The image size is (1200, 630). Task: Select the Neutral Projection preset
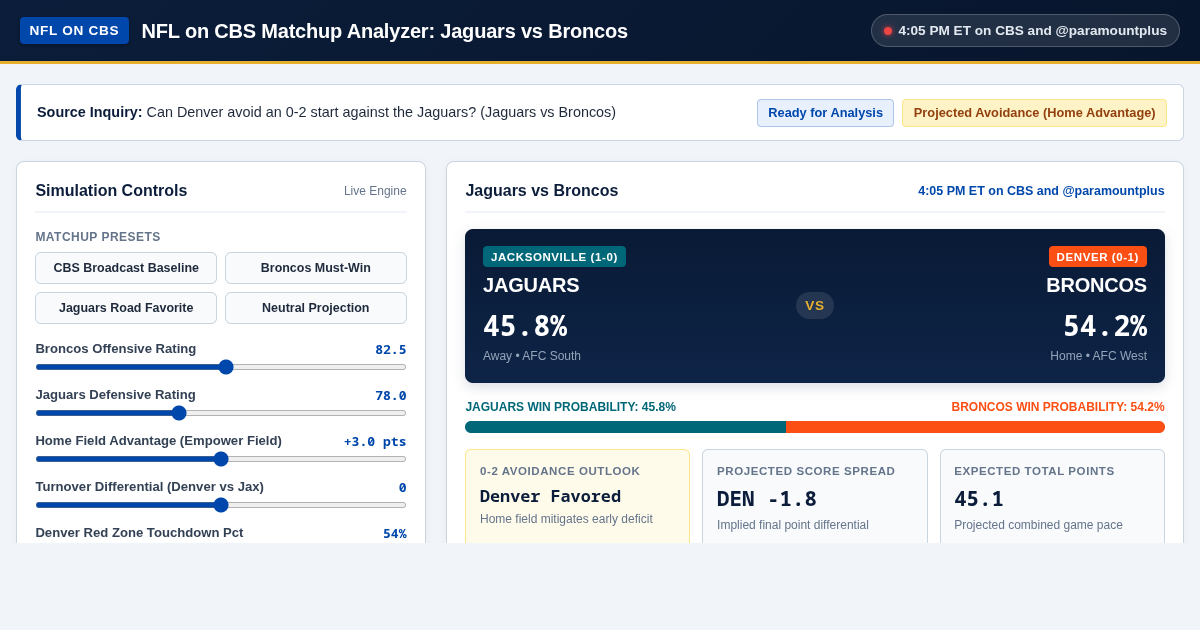tap(316, 308)
